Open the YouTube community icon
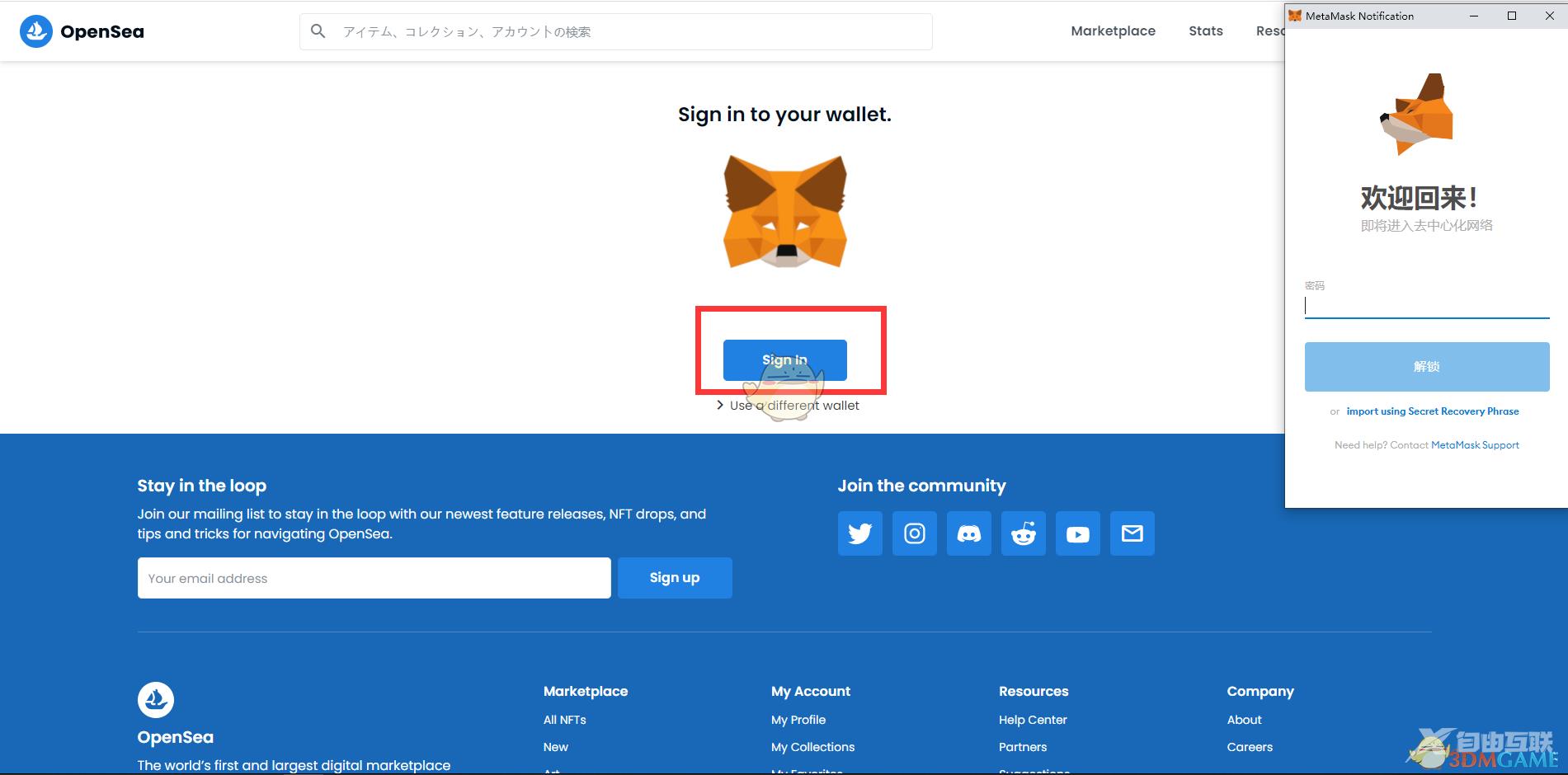This screenshot has height=775, width=1568. (1077, 533)
